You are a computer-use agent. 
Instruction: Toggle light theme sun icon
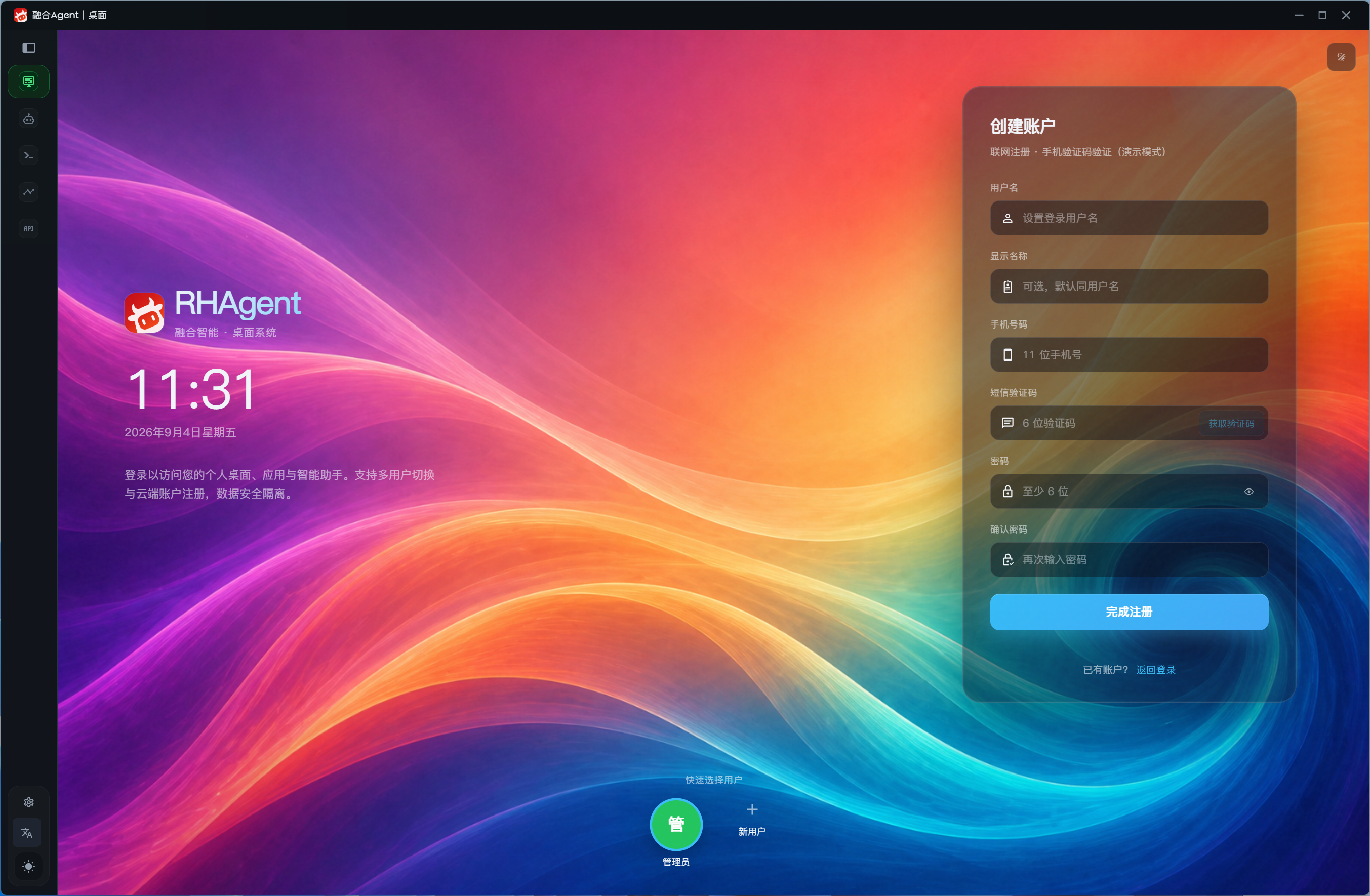point(29,867)
